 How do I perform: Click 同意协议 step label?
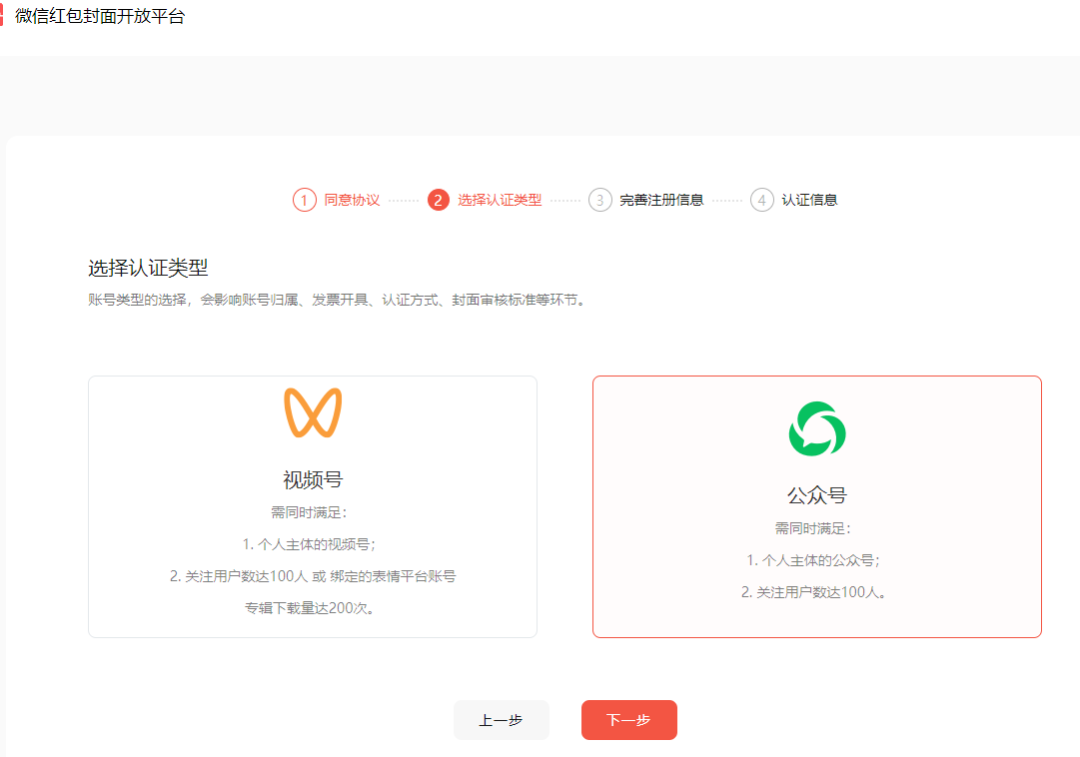pyautogui.click(x=352, y=200)
